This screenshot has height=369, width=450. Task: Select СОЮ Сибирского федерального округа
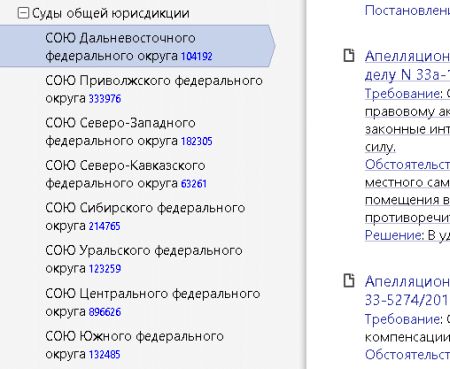click(145, 217)
